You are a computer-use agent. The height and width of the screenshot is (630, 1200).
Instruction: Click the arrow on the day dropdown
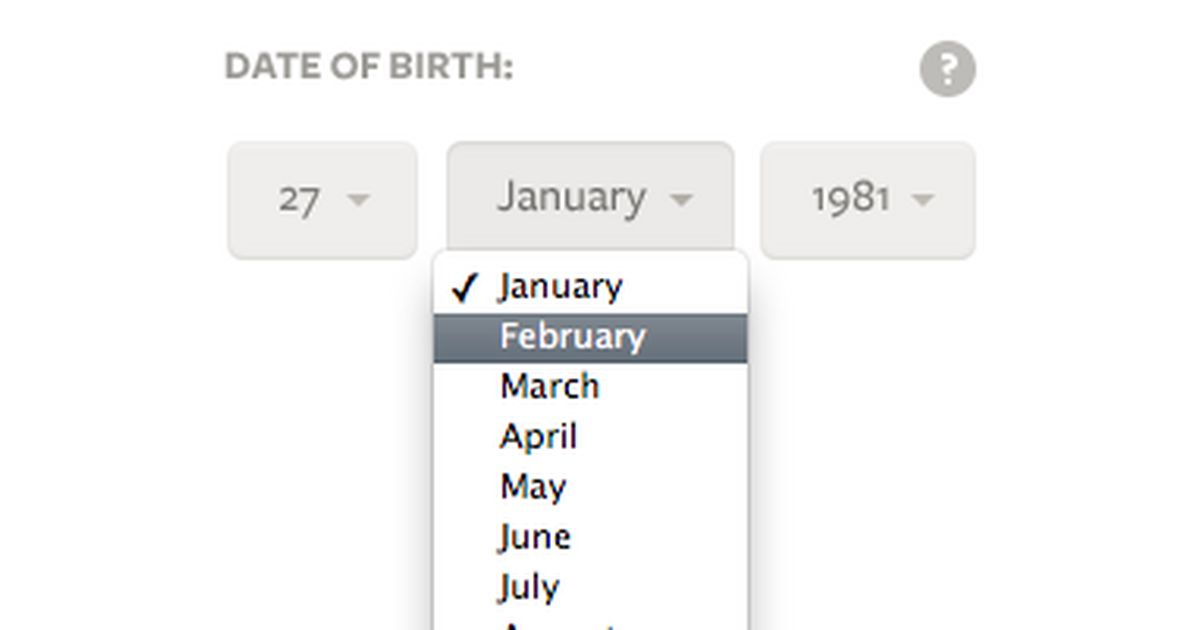[x=357, y=200]
